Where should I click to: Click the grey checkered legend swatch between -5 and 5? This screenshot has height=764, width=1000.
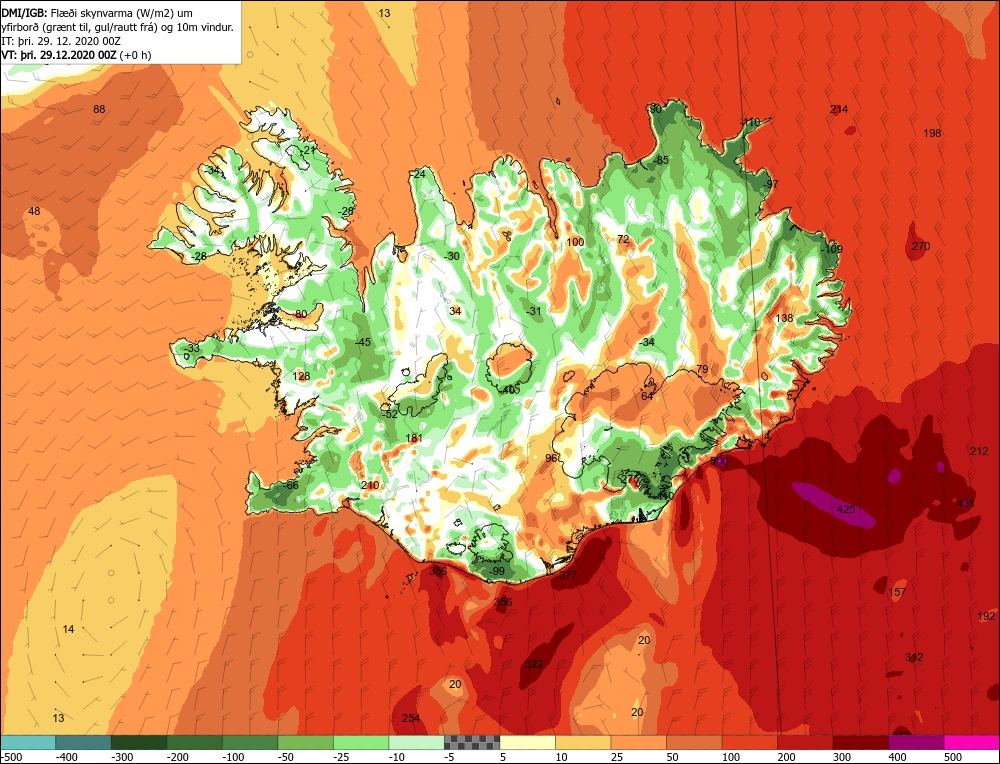coord(472,742)
